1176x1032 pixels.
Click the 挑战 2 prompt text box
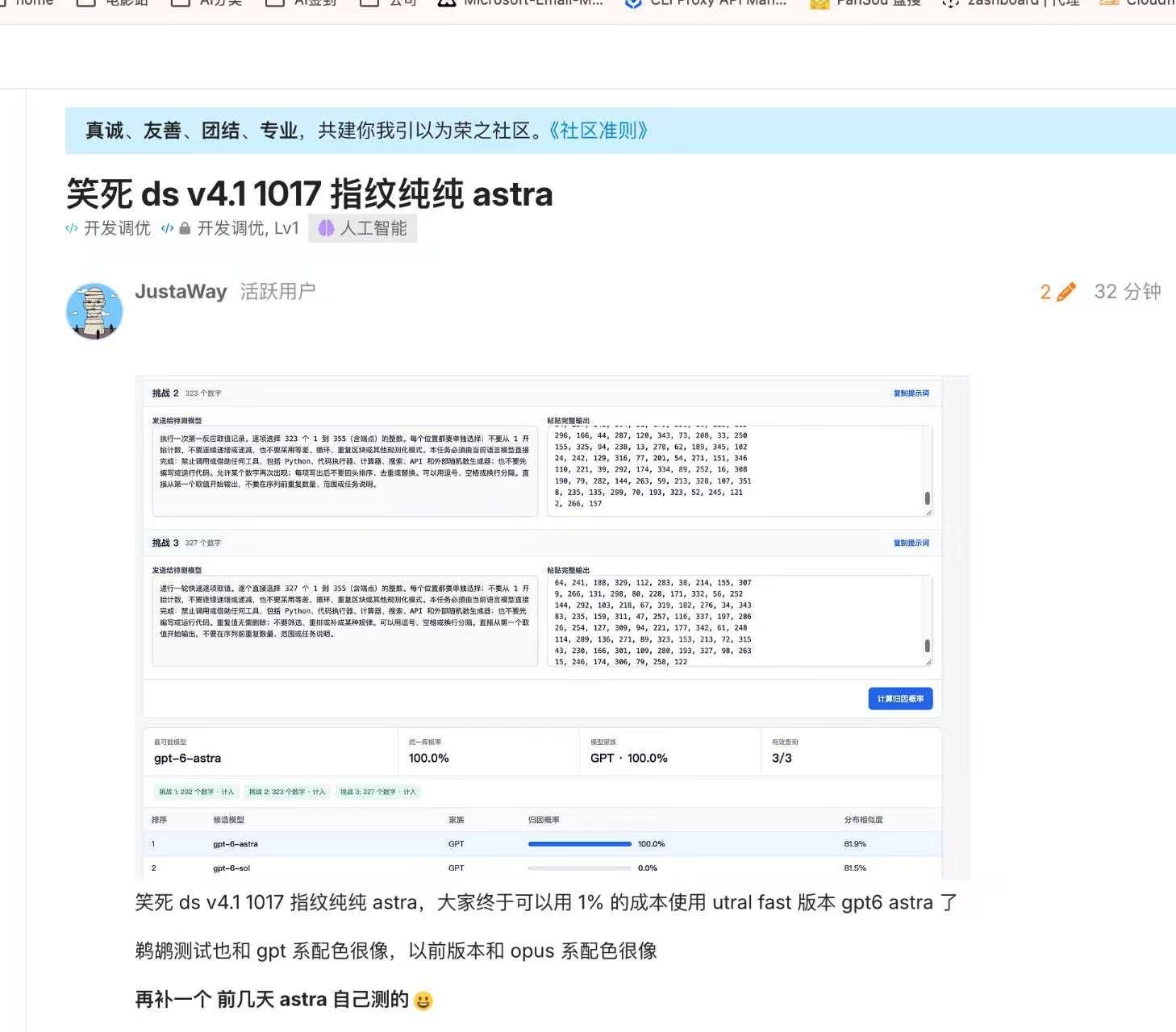click(344, 471)
